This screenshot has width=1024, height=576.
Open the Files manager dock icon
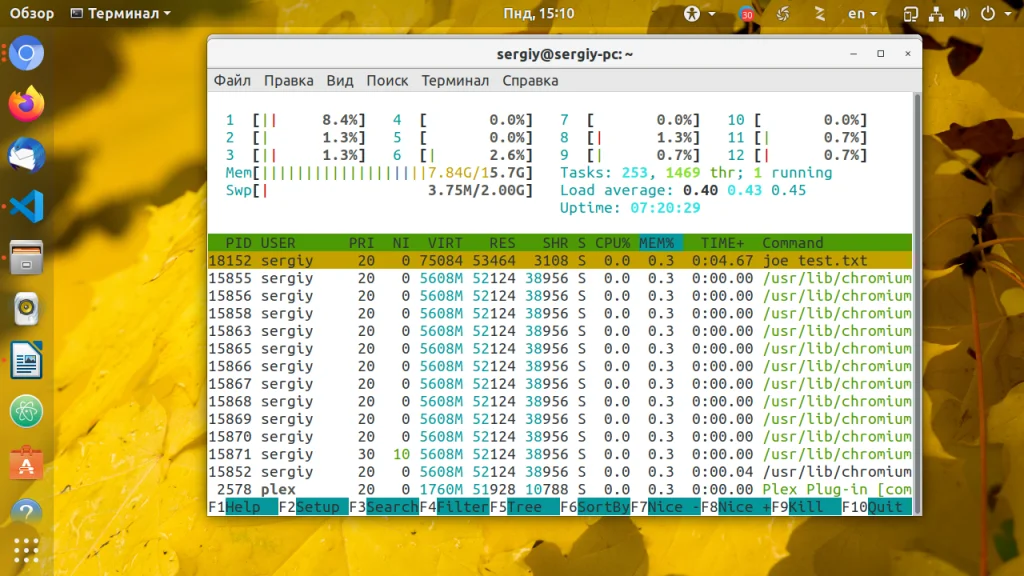pos(27,257)
